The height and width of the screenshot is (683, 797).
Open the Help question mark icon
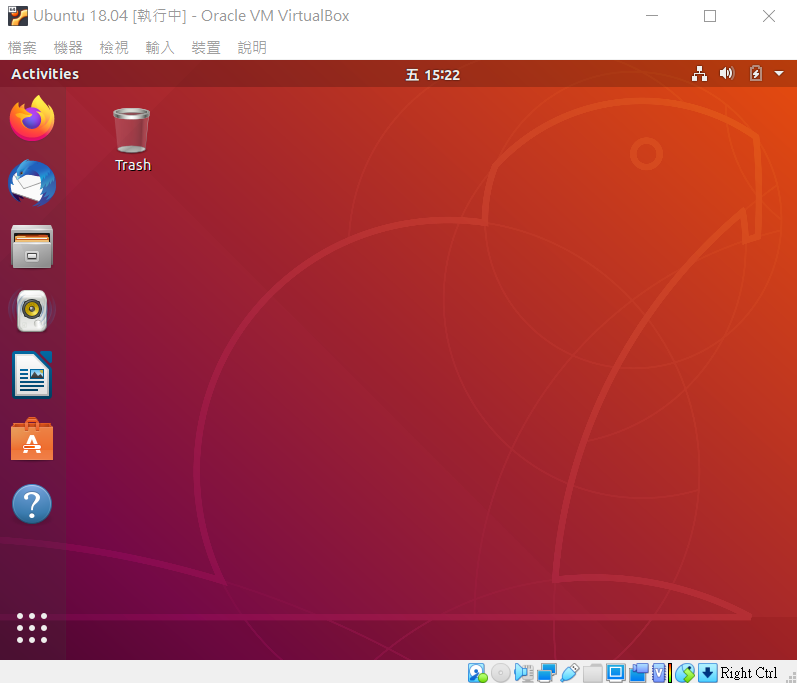click(32, 504)
